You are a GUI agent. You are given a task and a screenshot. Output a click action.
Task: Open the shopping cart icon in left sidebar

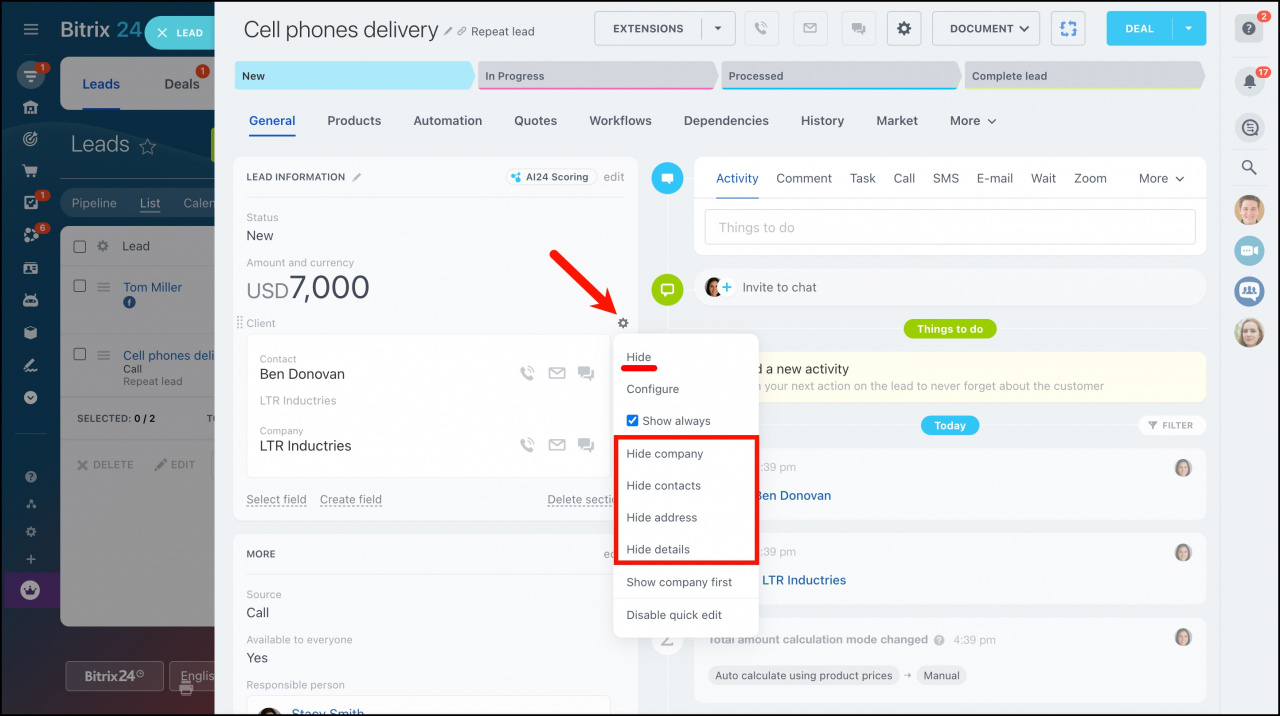pos(31,171)
